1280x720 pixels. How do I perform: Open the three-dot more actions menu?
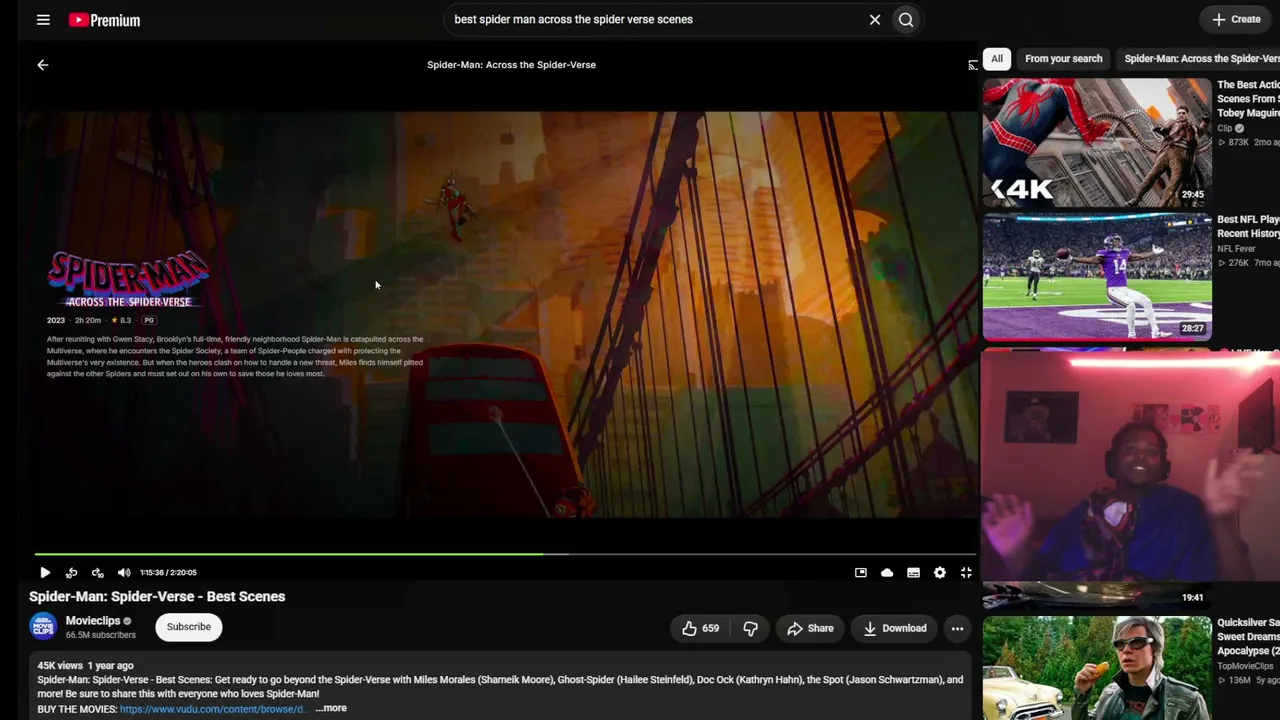(x=957, y=628)
